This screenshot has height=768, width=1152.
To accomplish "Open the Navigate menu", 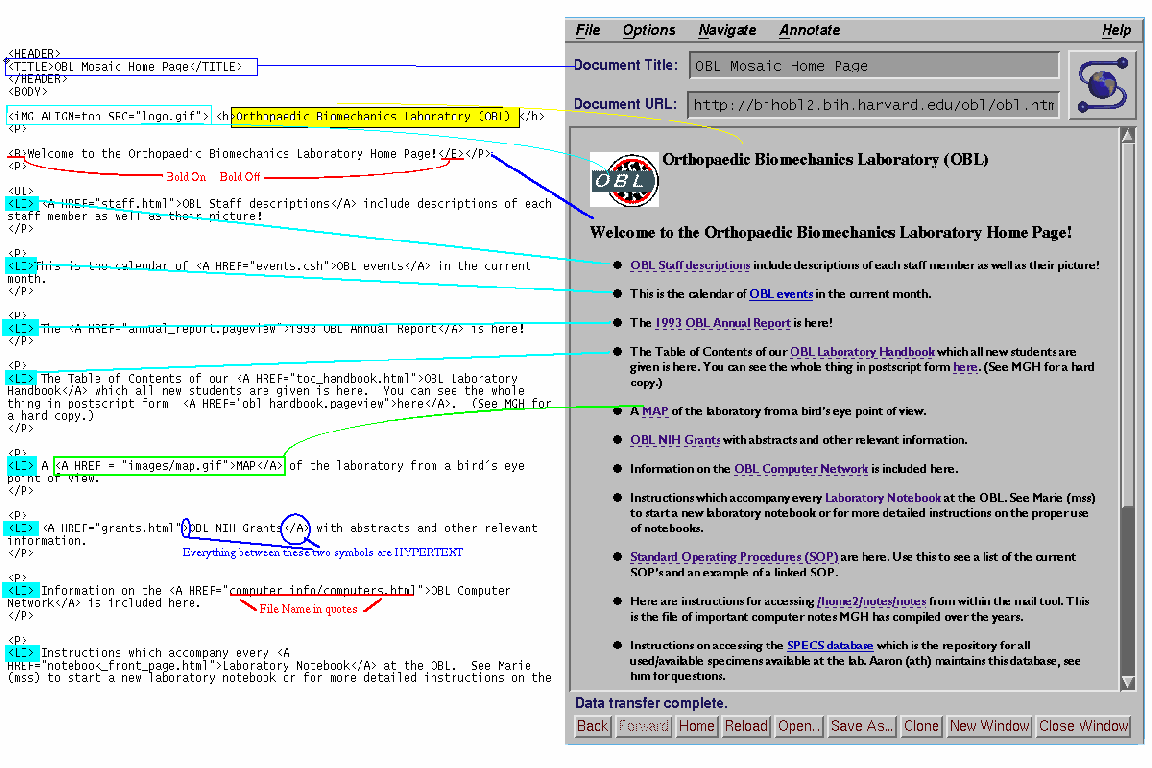I will [727, 30].
